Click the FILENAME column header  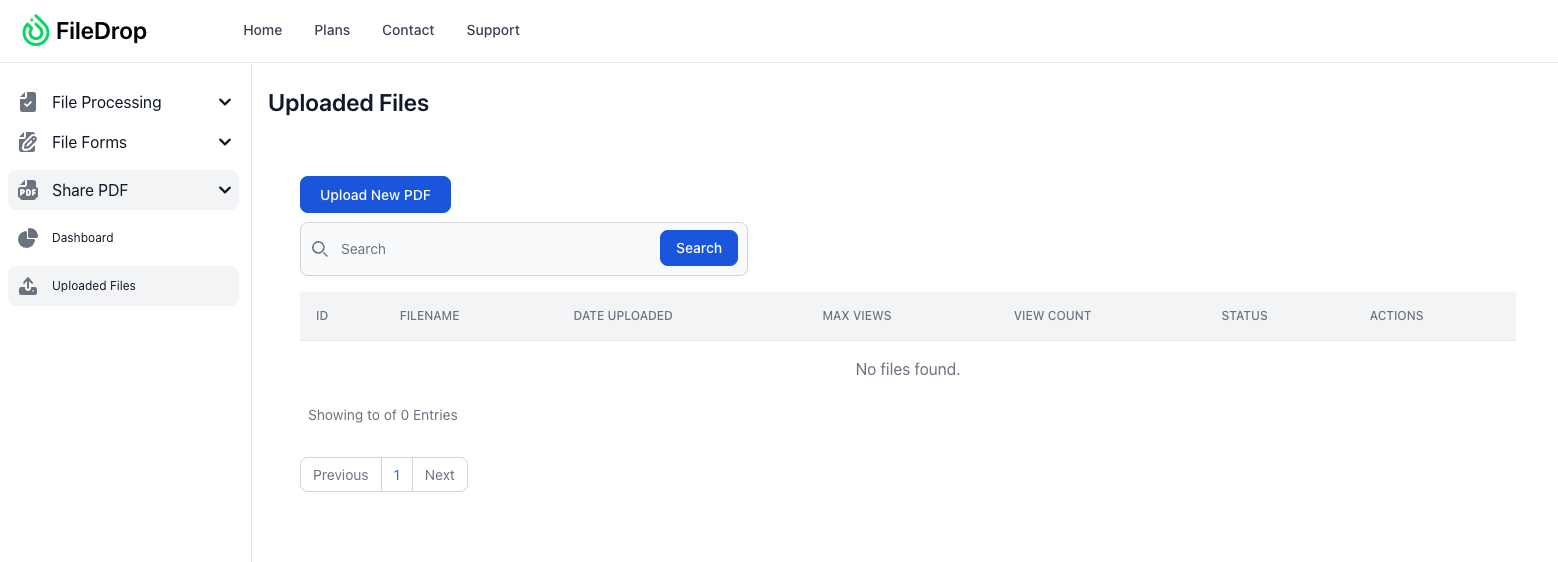click(430, 316)
